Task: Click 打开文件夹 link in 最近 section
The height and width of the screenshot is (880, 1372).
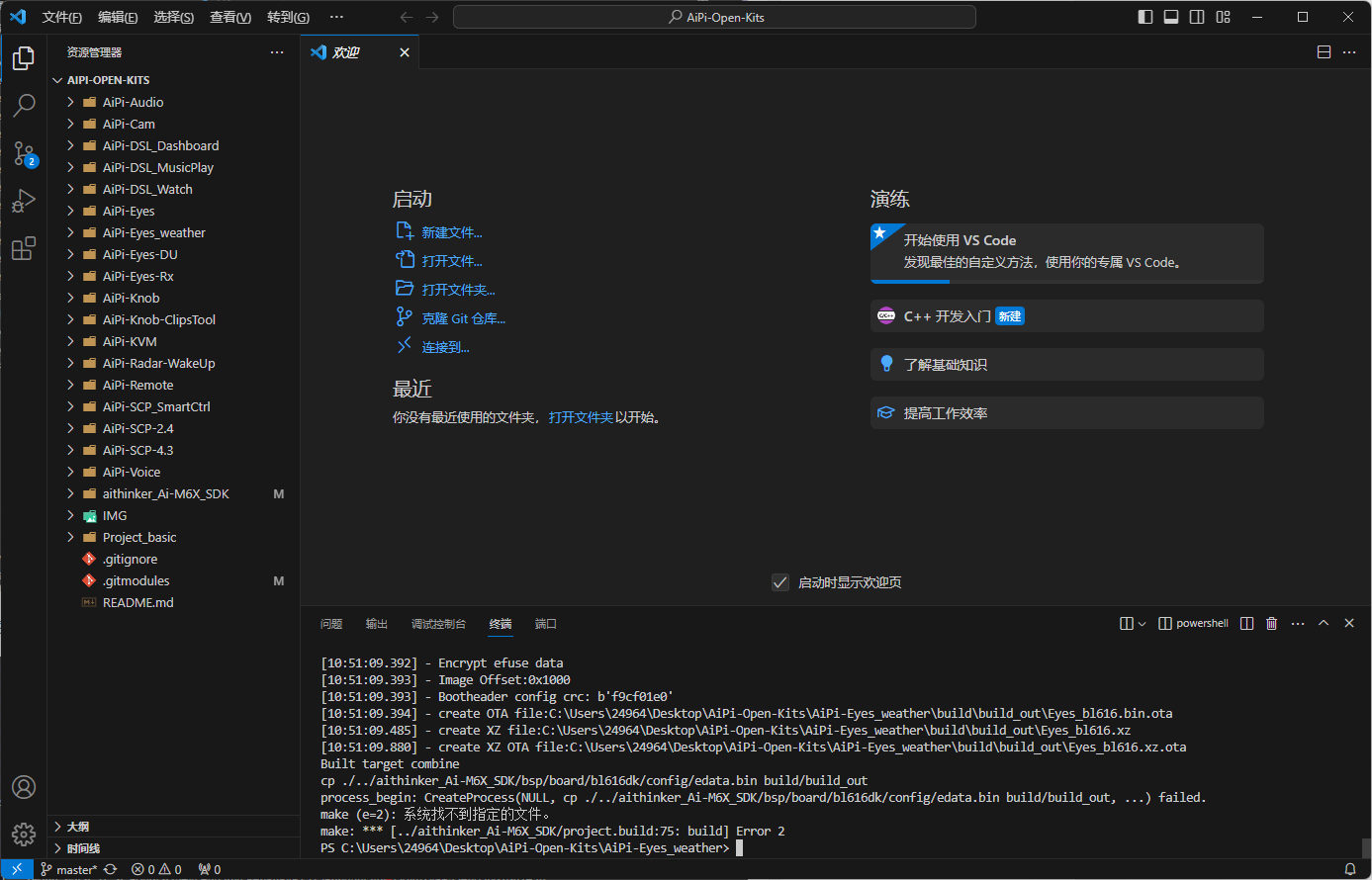Action: point(581,417)
